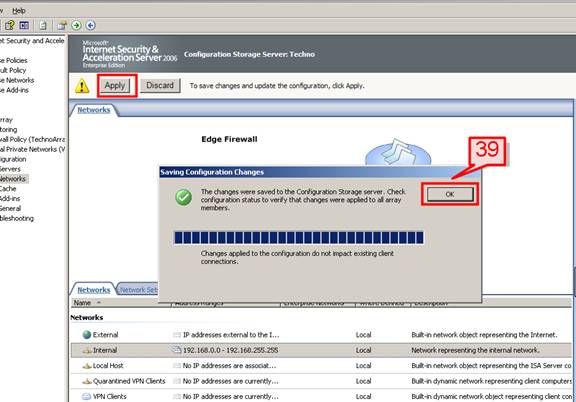Click 'Network representing the internal network.' description
The image size is (576, 402).
pos(475,350)
